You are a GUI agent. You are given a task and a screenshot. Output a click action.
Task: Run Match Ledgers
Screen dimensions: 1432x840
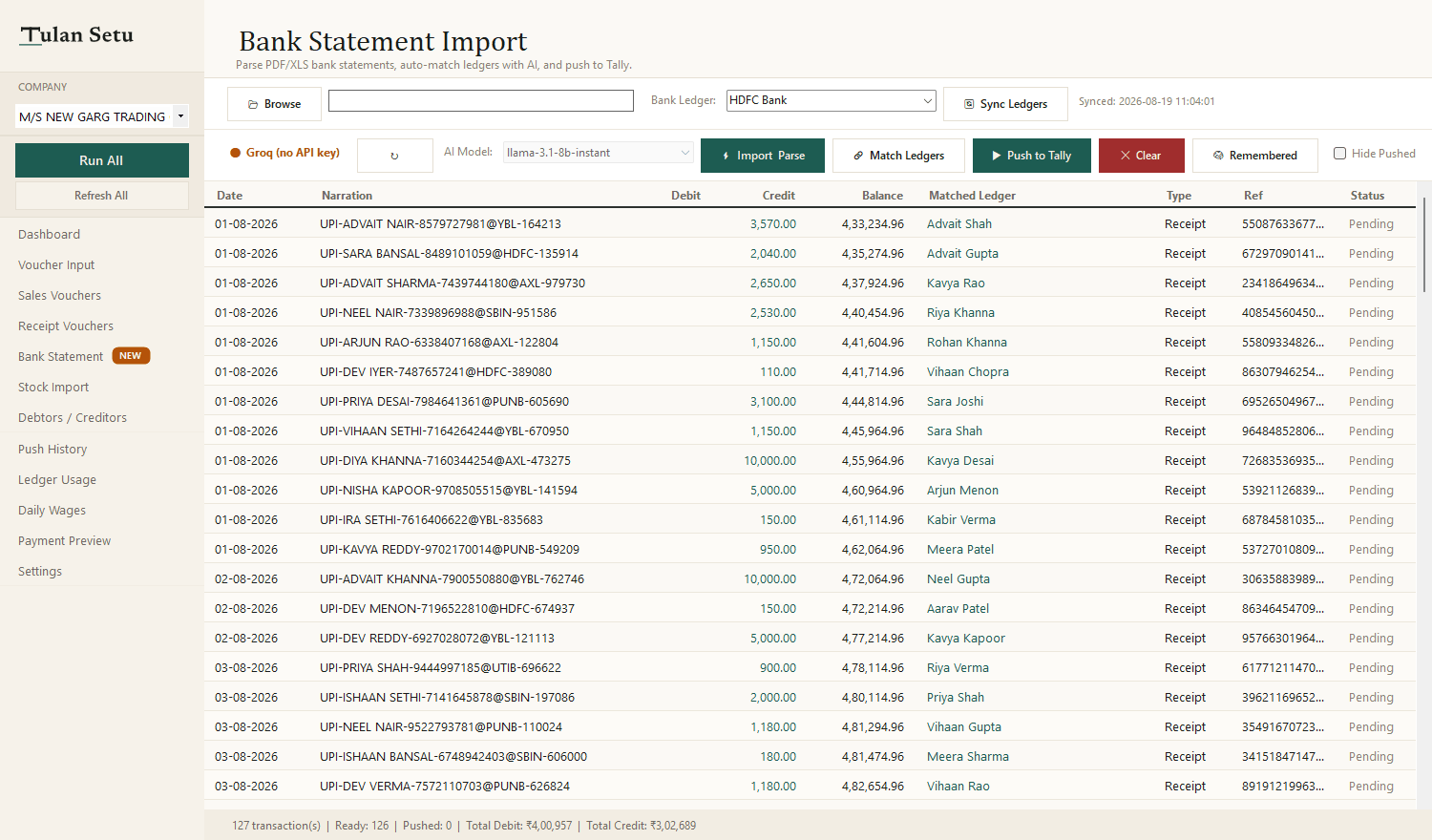[898, 156]
